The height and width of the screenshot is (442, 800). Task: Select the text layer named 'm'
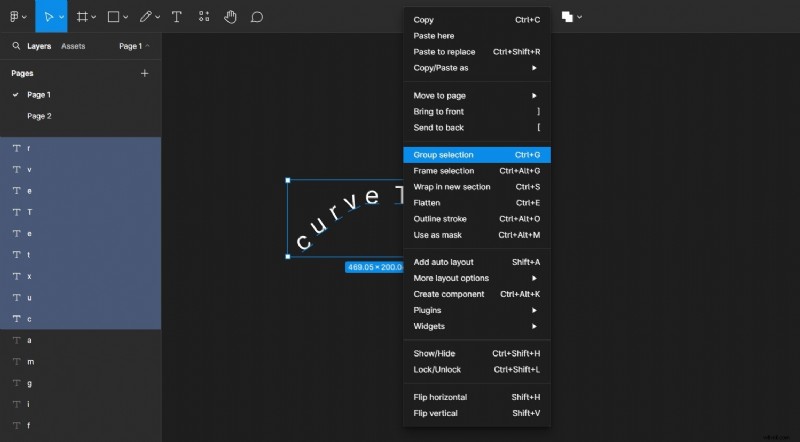[30, 362]
